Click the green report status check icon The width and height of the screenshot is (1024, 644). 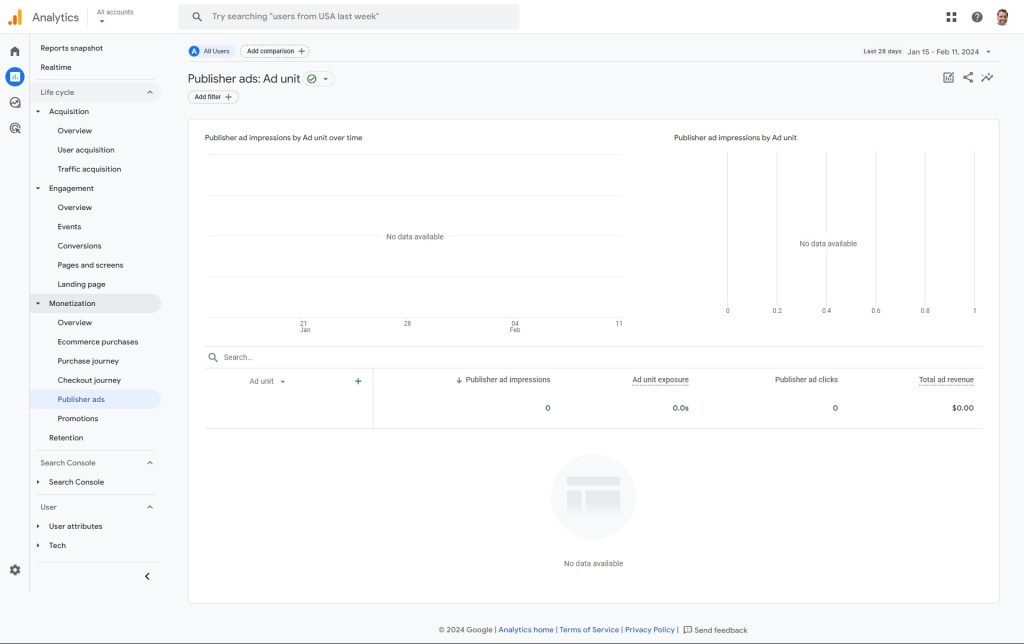click(312, 79)
